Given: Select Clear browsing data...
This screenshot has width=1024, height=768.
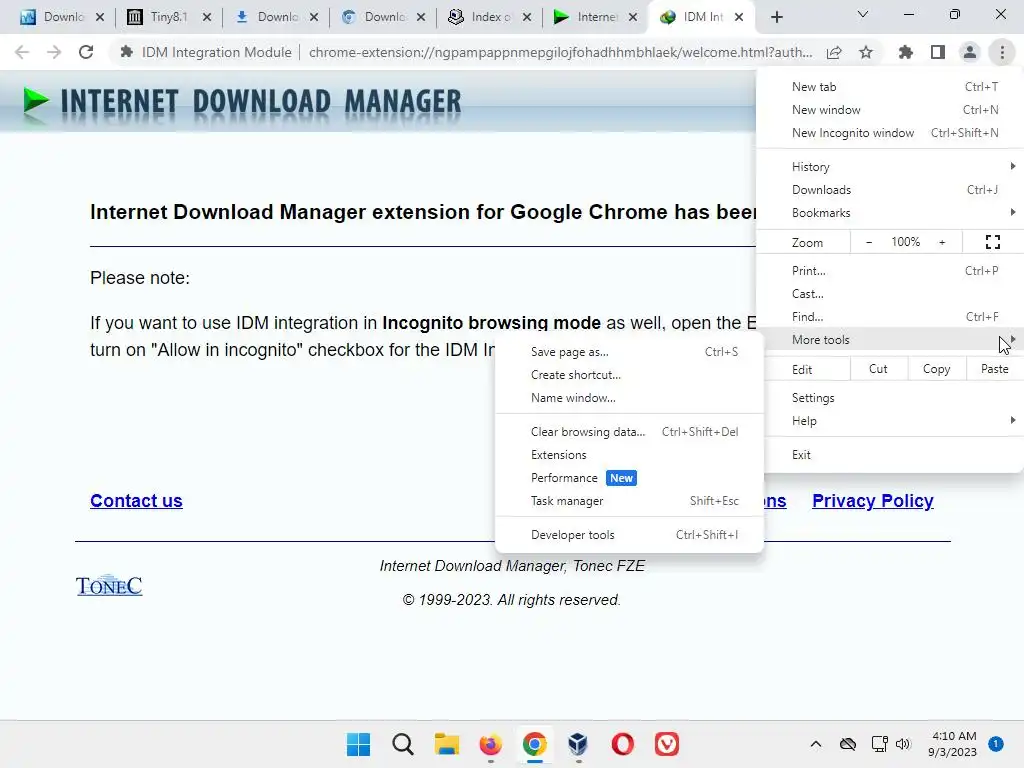Looking at the screenshot, I should click(x=630, y=432).
